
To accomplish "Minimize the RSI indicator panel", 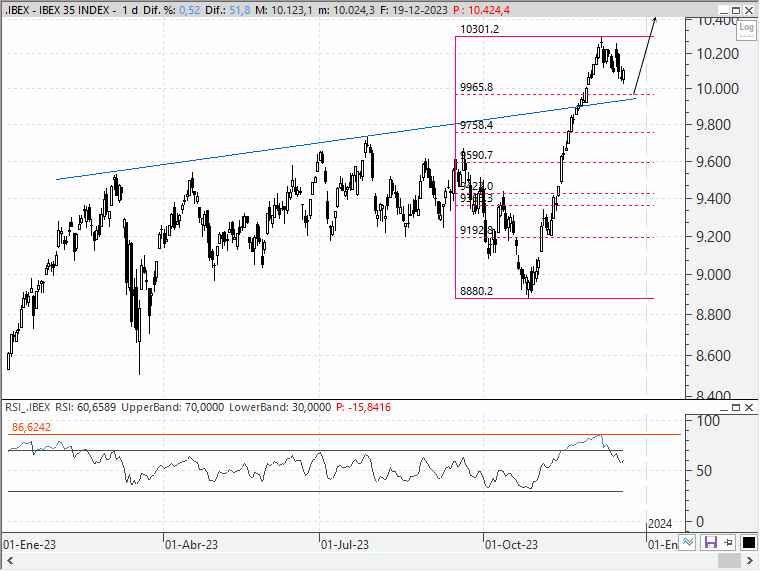I will click(724, 408).
